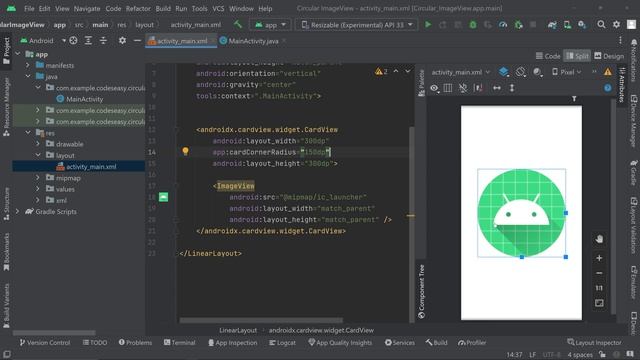640x360 pixels.
Task: Open the File menu
Action: pyautogui.click(x=29, y=8)
